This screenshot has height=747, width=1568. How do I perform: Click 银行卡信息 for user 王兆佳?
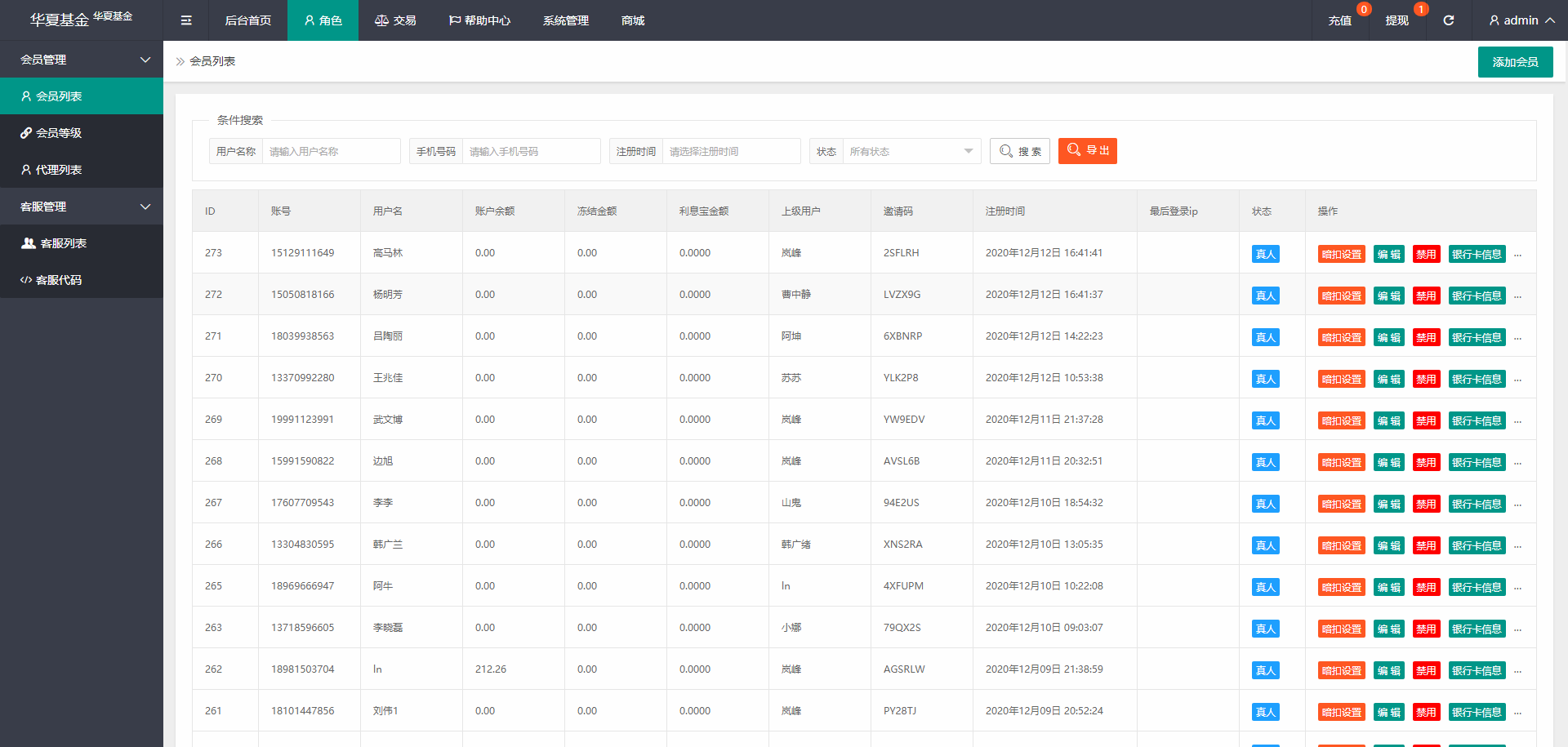[1477, 380]
